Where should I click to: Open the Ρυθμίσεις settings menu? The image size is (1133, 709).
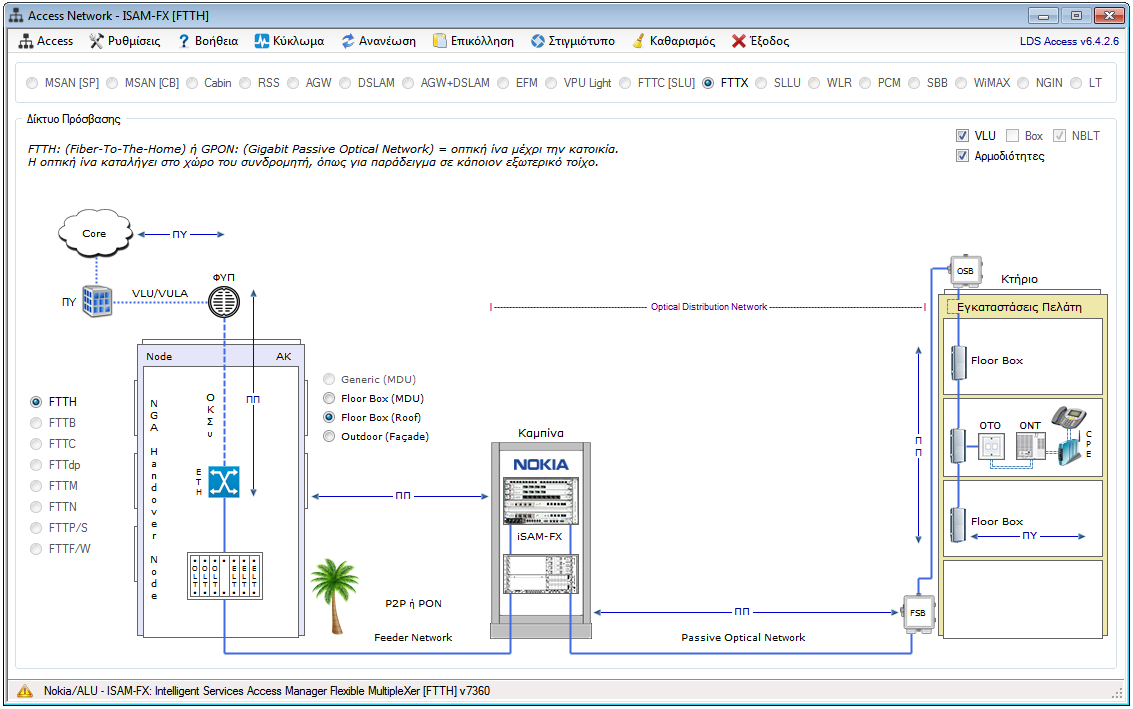[125, 41]
